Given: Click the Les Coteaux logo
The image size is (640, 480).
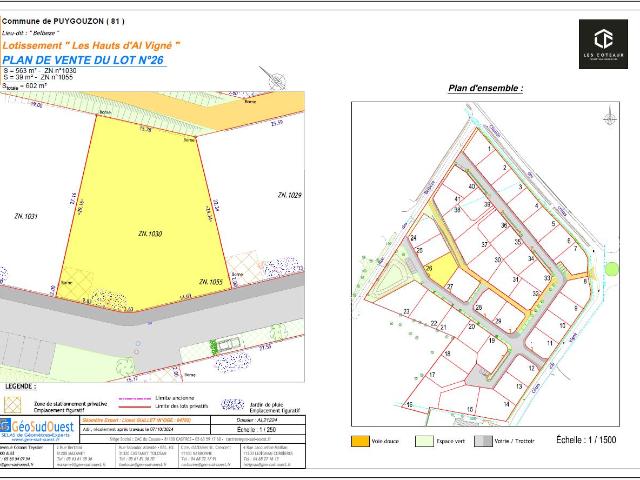Looking at the screenshot, I should (603, 44).
